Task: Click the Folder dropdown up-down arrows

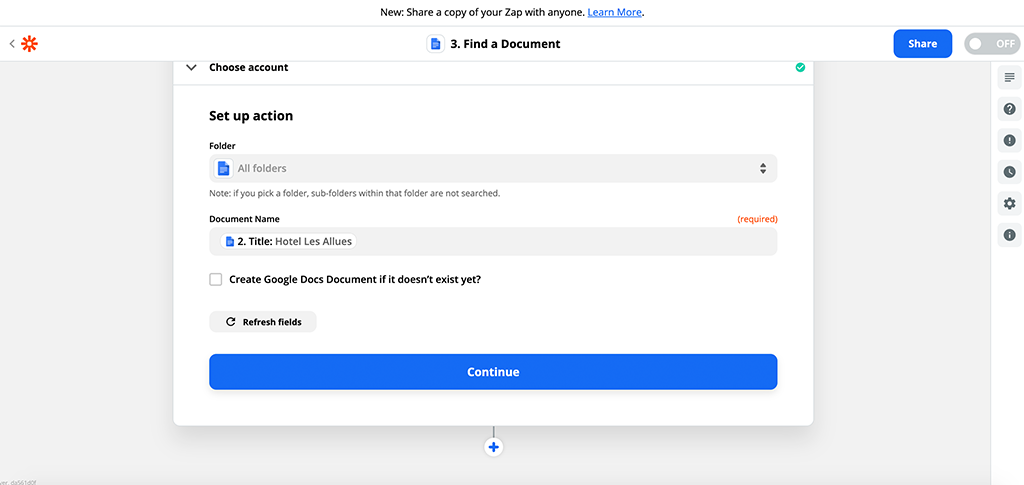Action: pyautogui.click(x=762, y=168)
